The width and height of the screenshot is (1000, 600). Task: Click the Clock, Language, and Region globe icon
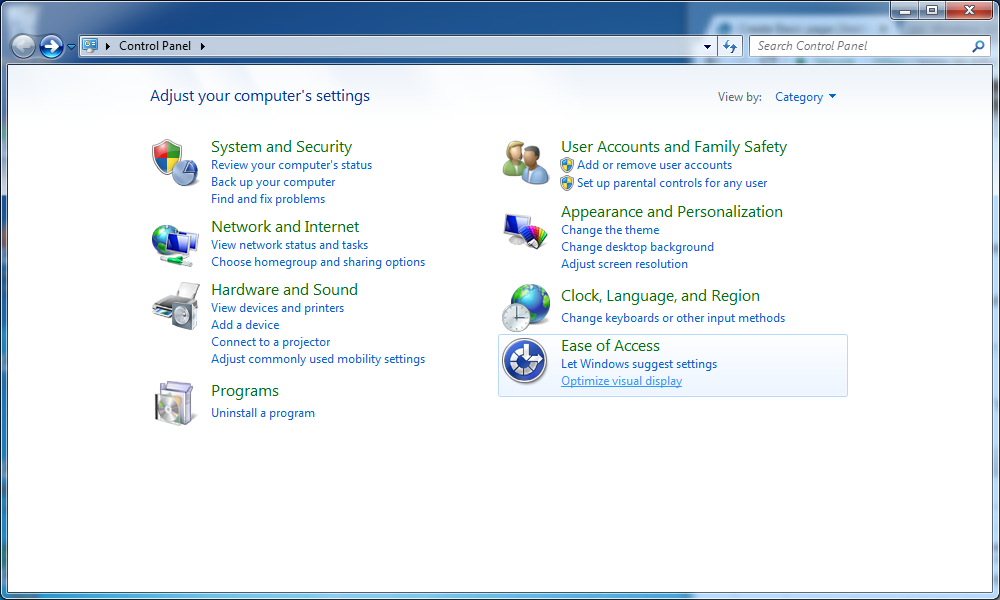pos(525,307)
